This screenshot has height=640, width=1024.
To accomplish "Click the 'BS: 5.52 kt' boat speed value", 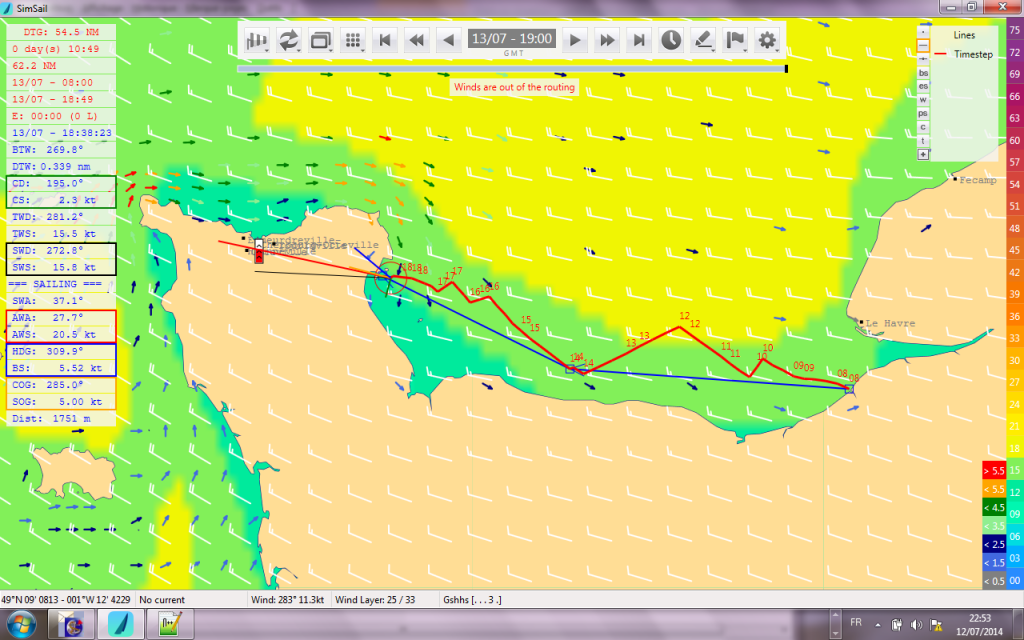I will point(61,368).
